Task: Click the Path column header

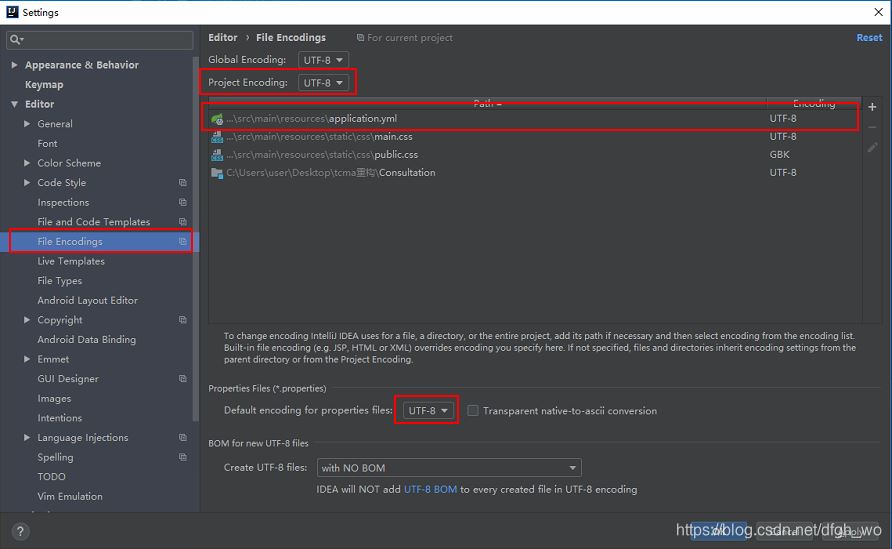Action: 488,103
